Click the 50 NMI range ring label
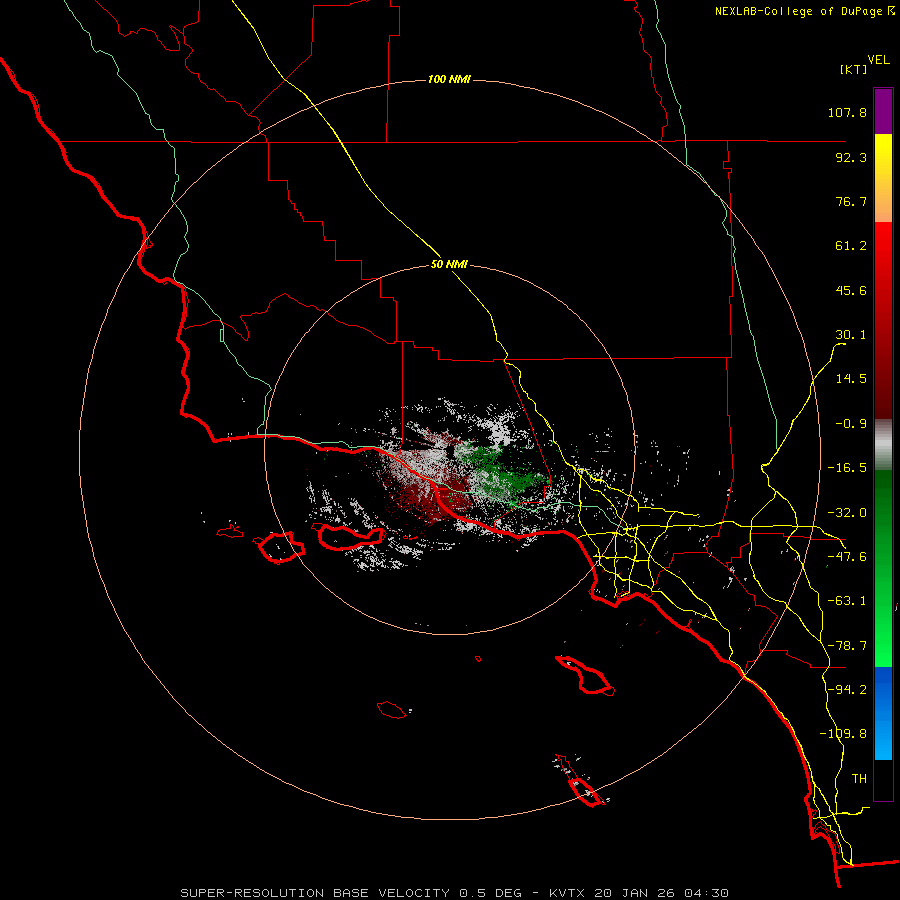The width and height of the screenshot is (900, 900). (449, 265)
